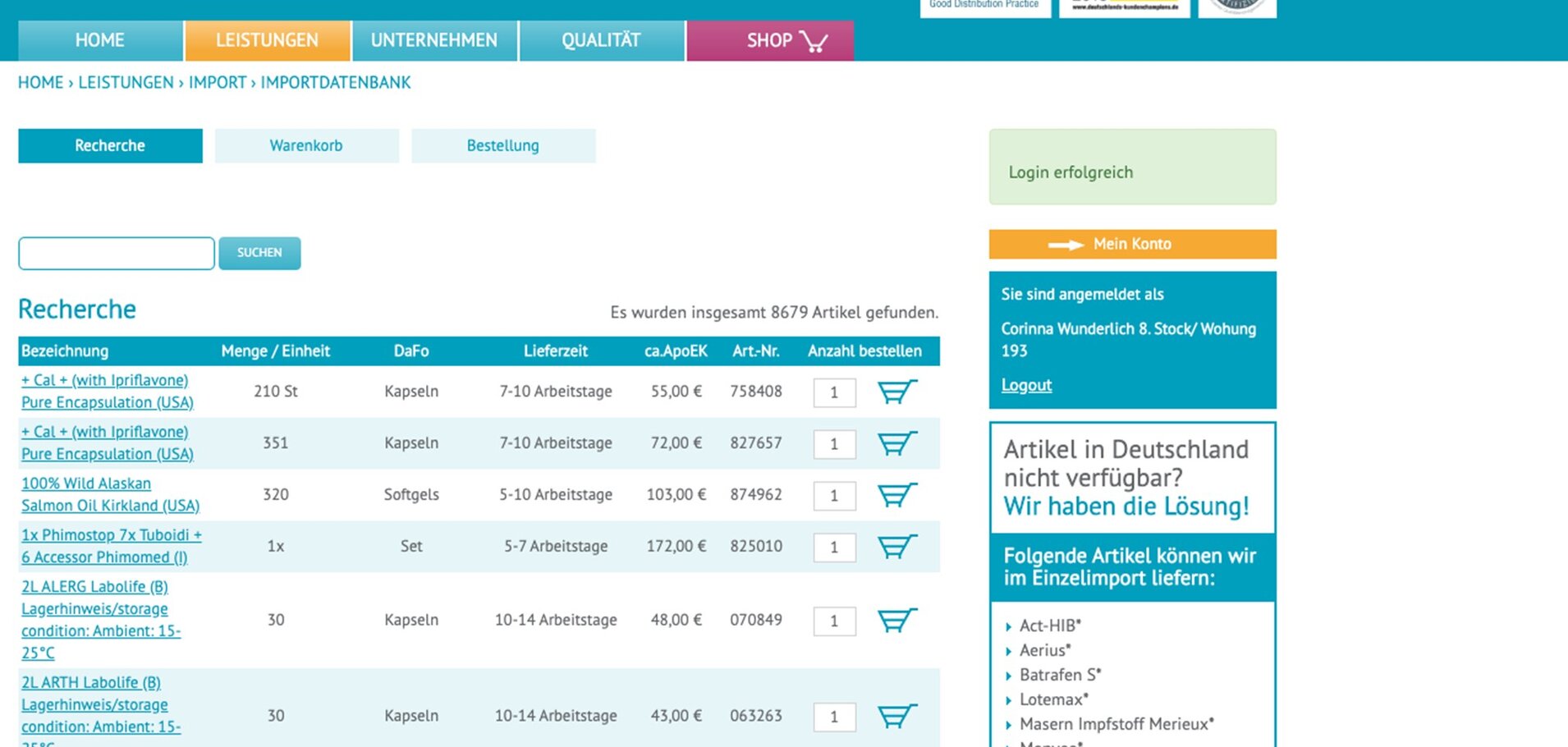The width and height of the screenshot is (1568, 747).
Task: Breadcrumb: go to LEISTUNGEN
Action: pyautogui.click(x=126, y=83)
